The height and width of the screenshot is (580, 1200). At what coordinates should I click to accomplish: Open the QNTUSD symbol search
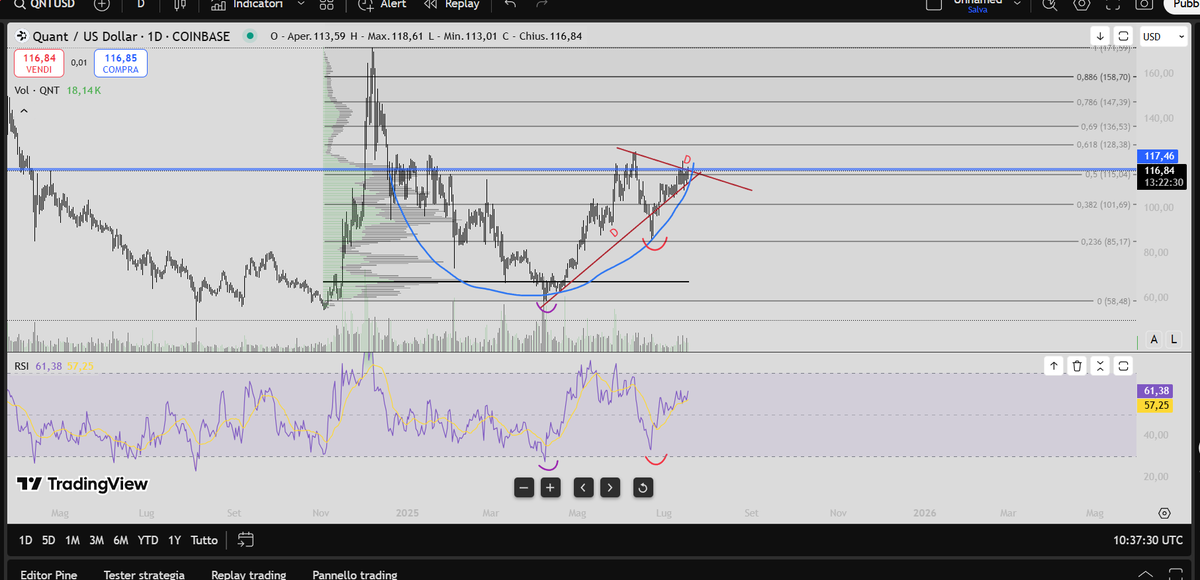tap(46, 4)
